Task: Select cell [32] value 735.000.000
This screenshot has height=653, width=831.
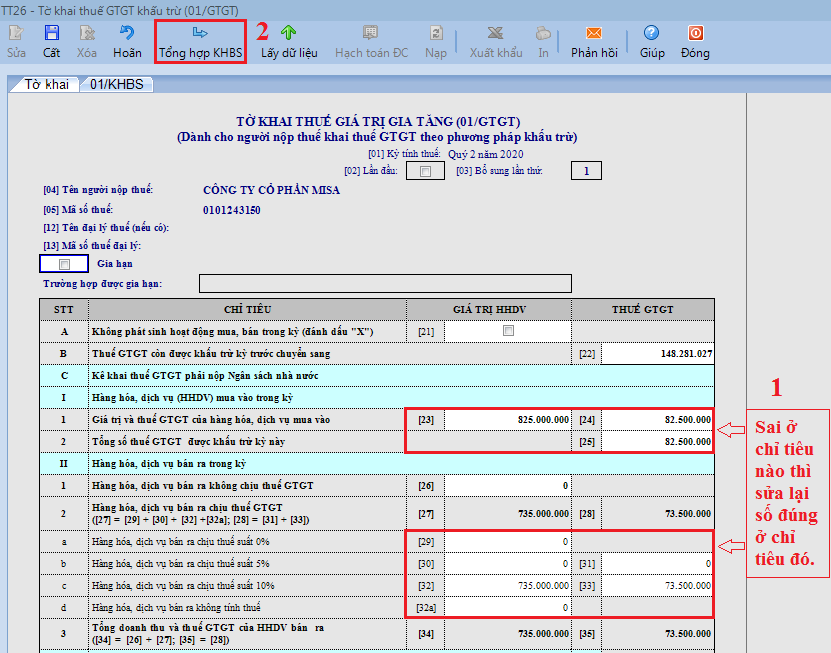Action: (507, 586)
